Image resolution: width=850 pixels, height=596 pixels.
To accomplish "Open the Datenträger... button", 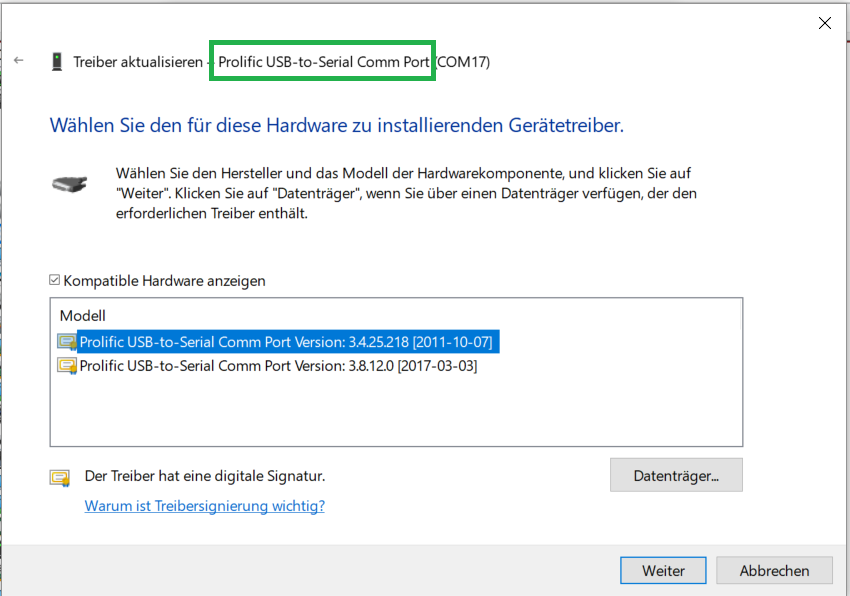I will pyautogui.click(x=676, y=475).
